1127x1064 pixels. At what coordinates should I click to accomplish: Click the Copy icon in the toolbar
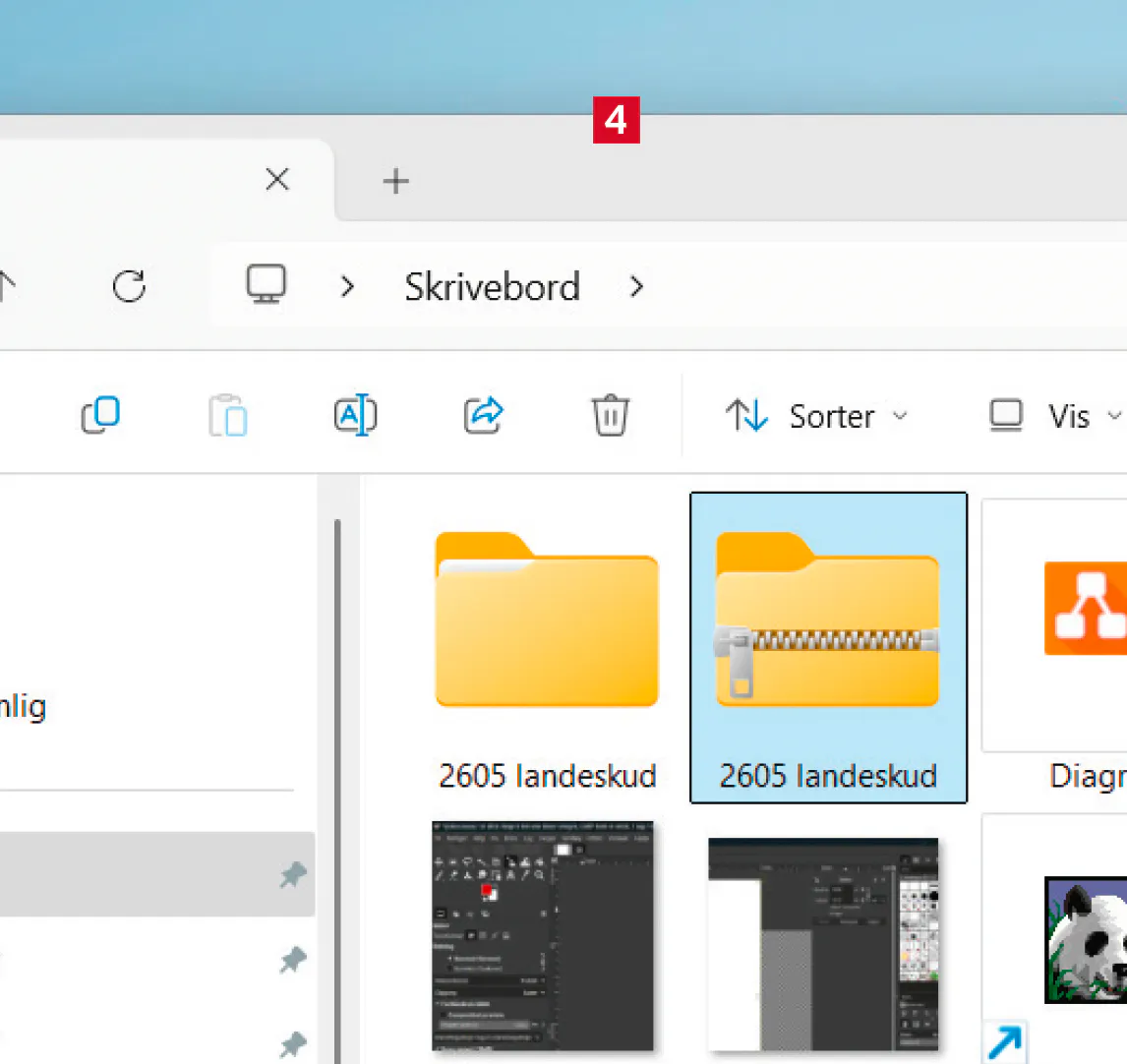(100, 415)
